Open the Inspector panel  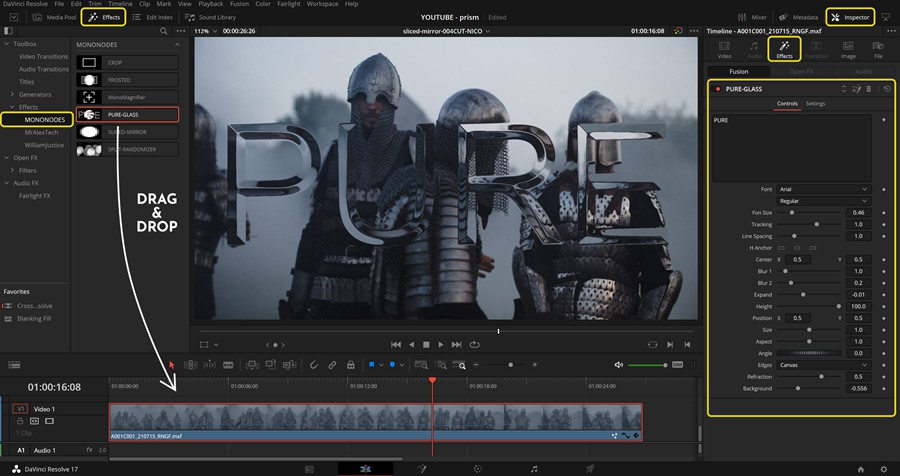click(x=848, y=17)
